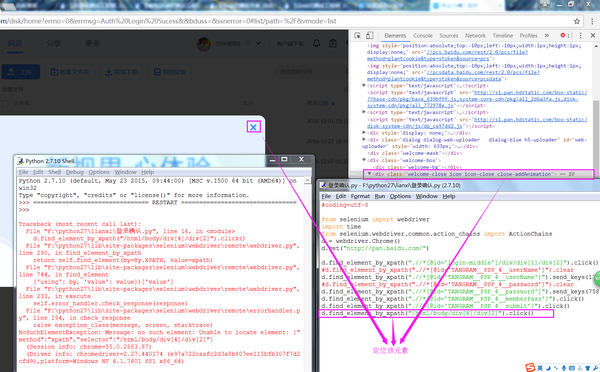Sort by modified date using the blue arrow
Screen dimensions: 600x372
(x=333, y=103)
